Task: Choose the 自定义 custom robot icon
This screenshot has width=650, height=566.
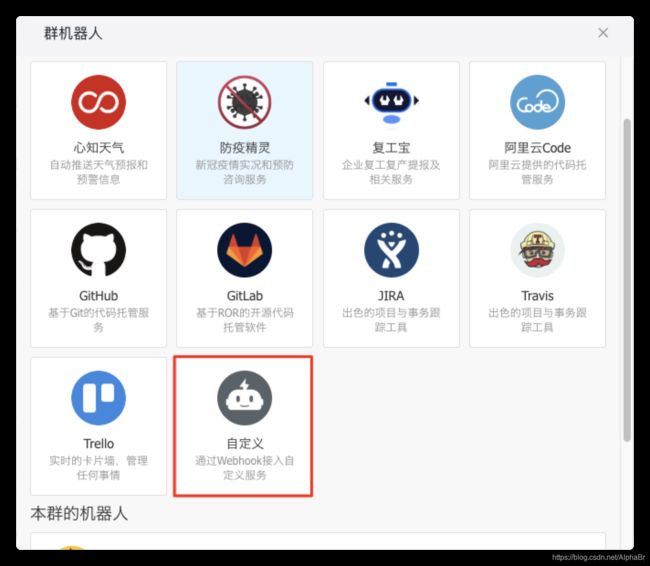Action: tap(245, 398)
